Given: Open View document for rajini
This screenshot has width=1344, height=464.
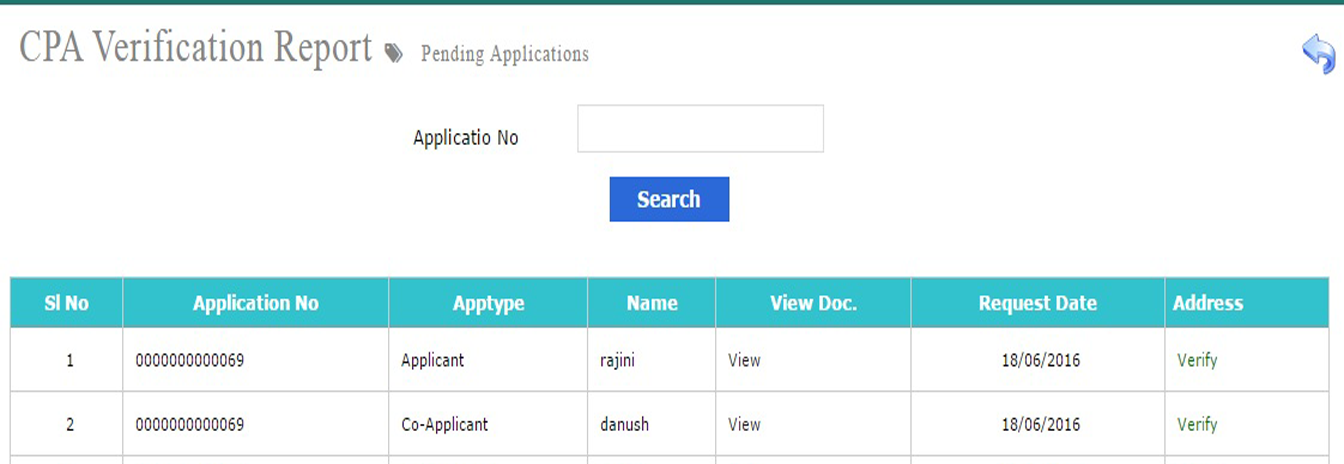Looking at the screenshot, I should (x=744, y=360).
